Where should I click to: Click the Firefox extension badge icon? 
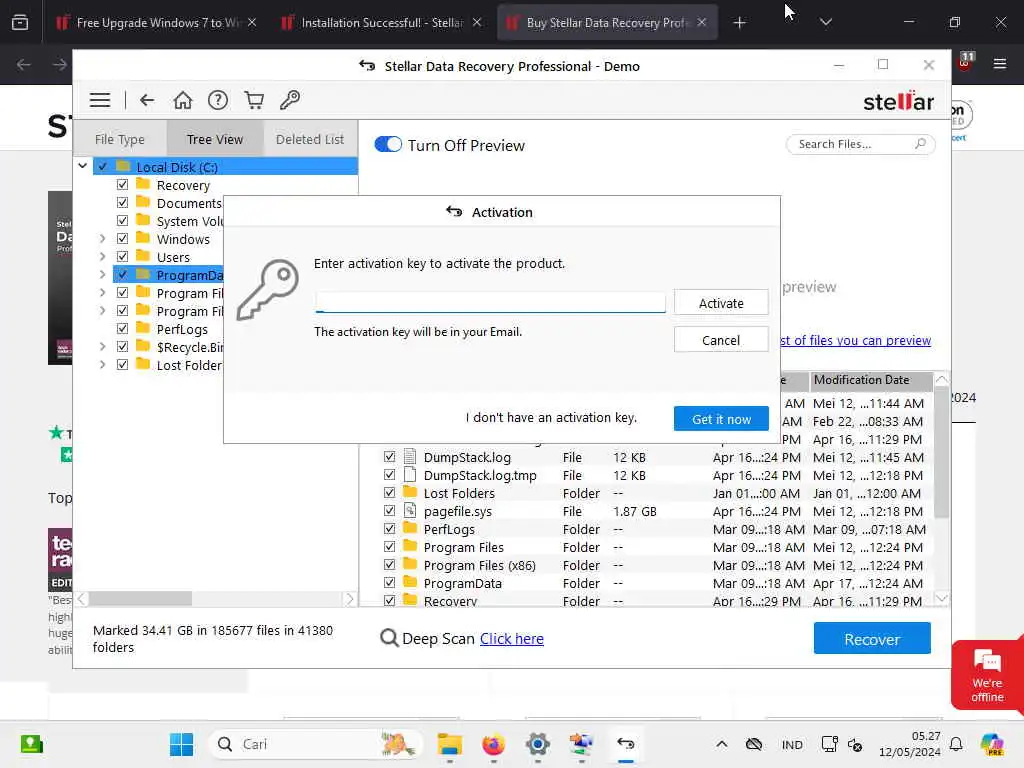click(x=965, y=61)
